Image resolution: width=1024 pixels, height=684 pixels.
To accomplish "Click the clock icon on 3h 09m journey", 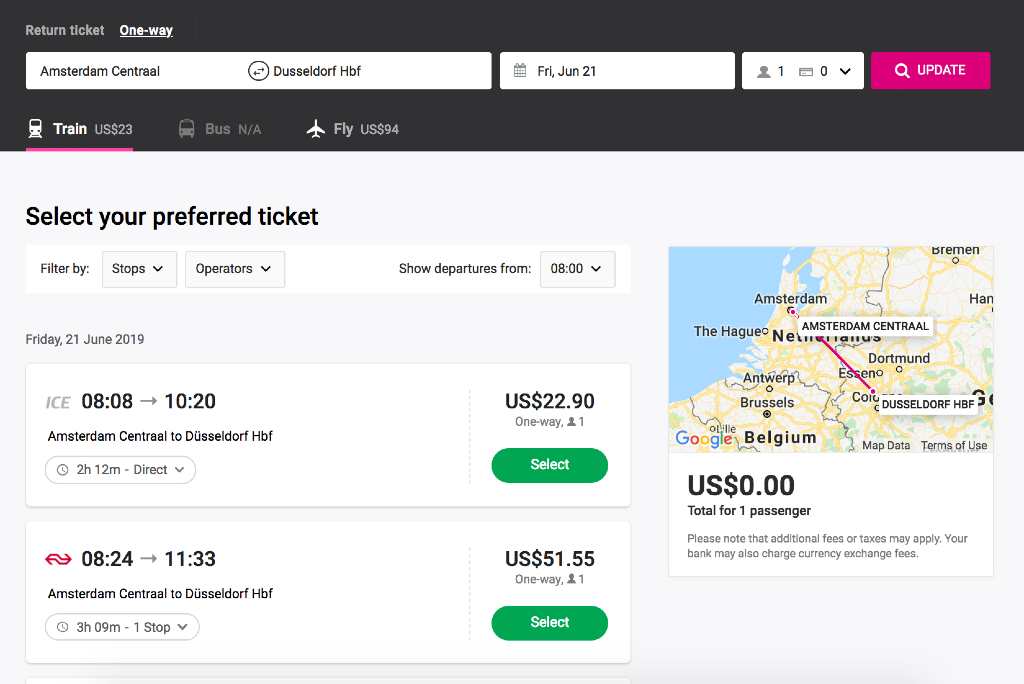I will [63, 627].
